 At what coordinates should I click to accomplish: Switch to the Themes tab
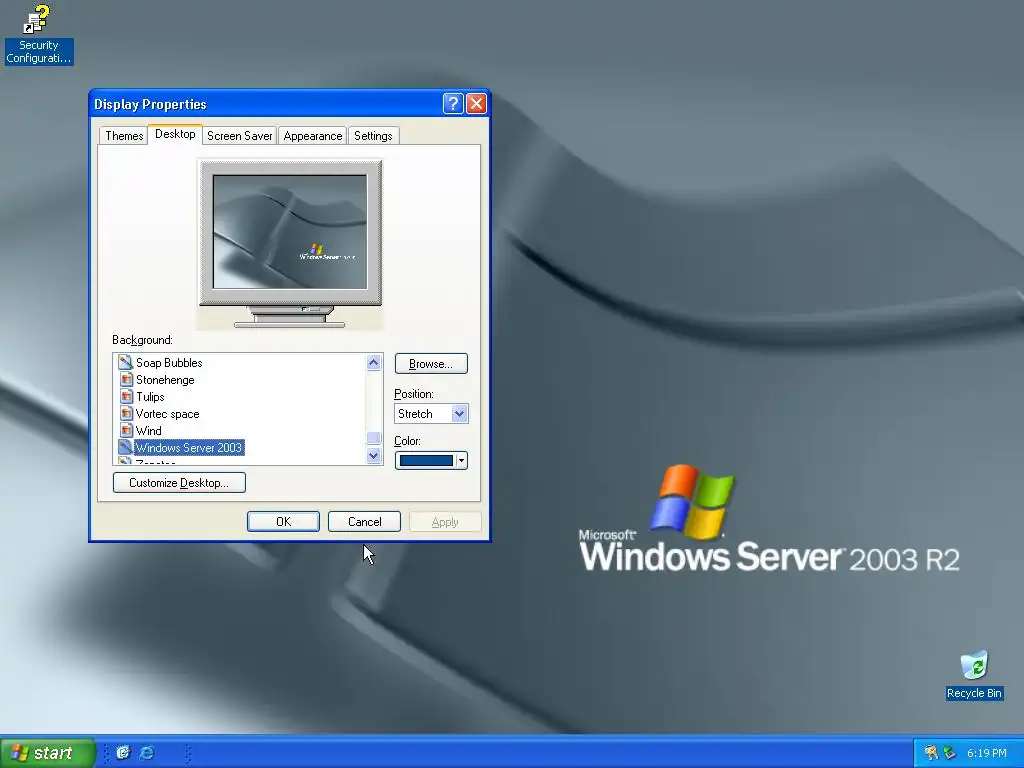click(124, 136)
